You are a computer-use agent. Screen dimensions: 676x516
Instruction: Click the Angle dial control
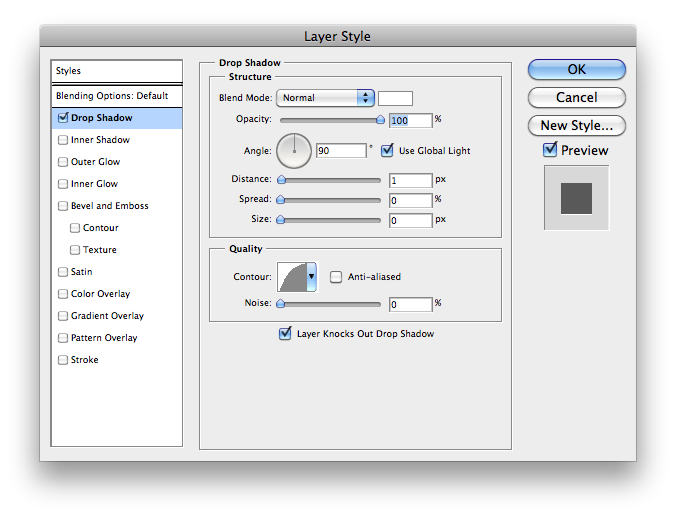coord(294,150)
